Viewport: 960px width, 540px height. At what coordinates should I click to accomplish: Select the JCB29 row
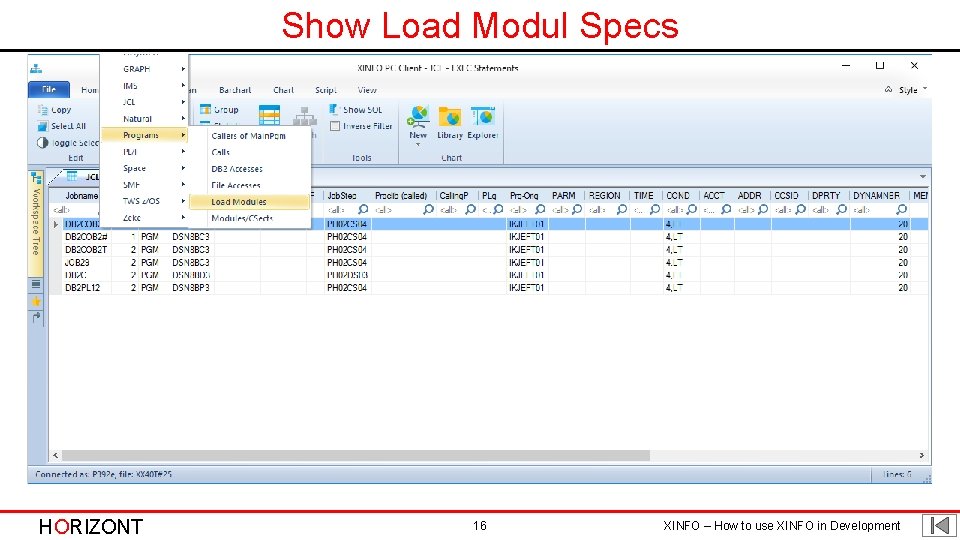[489, 263]
